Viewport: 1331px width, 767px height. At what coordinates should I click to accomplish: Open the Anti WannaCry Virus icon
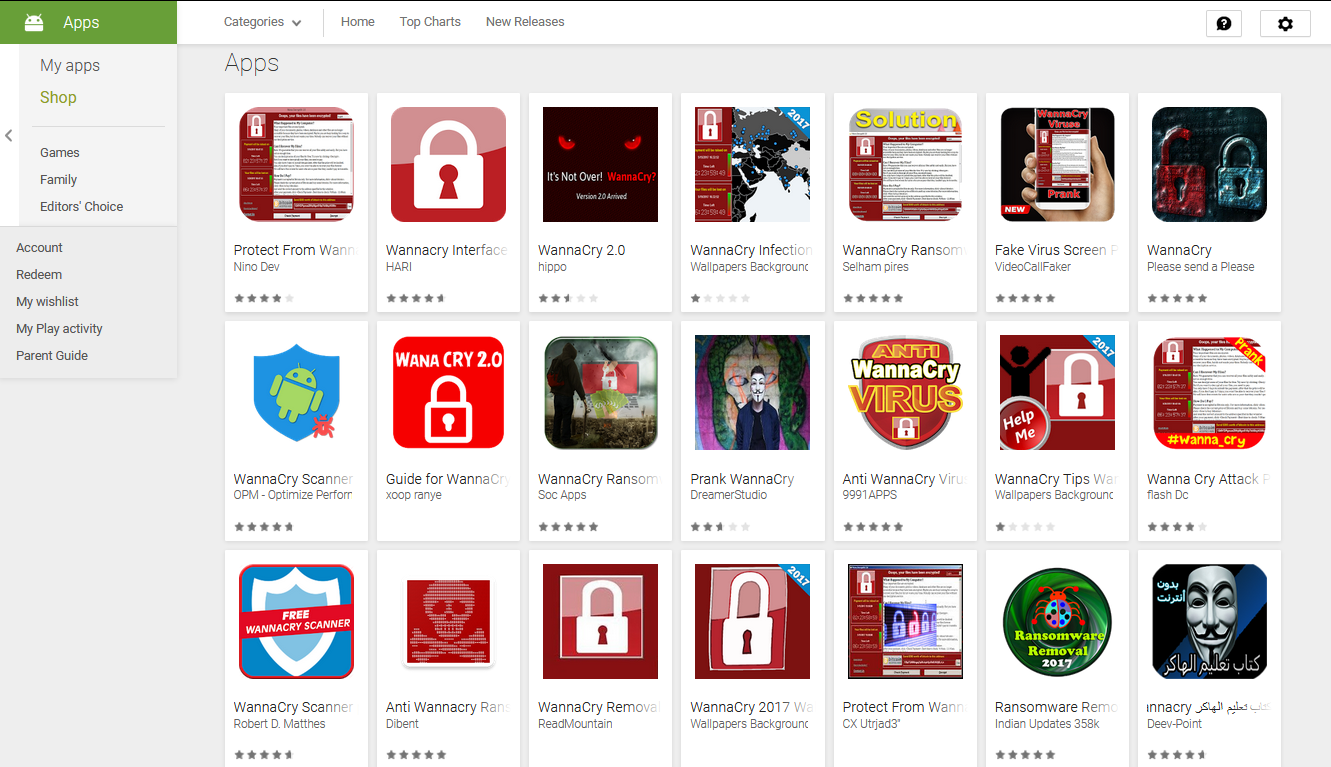[905, 393]
